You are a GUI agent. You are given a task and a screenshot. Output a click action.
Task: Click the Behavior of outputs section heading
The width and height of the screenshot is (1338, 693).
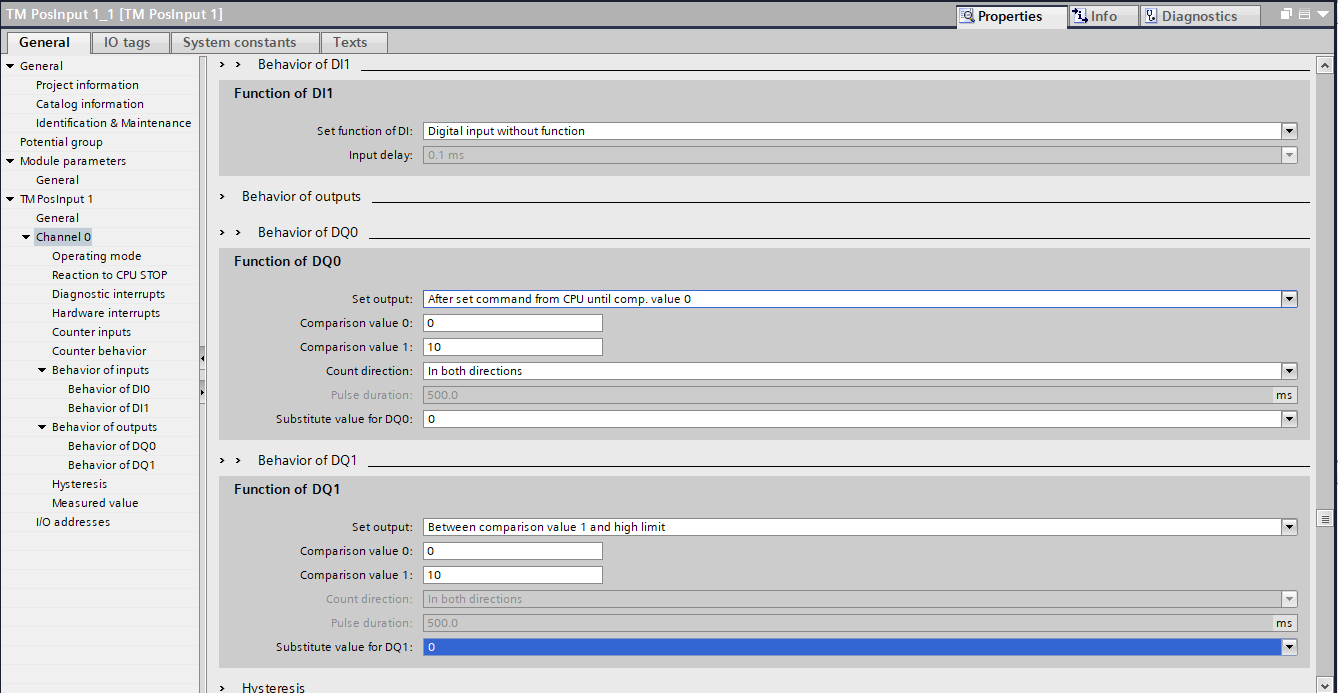(x=301, y=197)
